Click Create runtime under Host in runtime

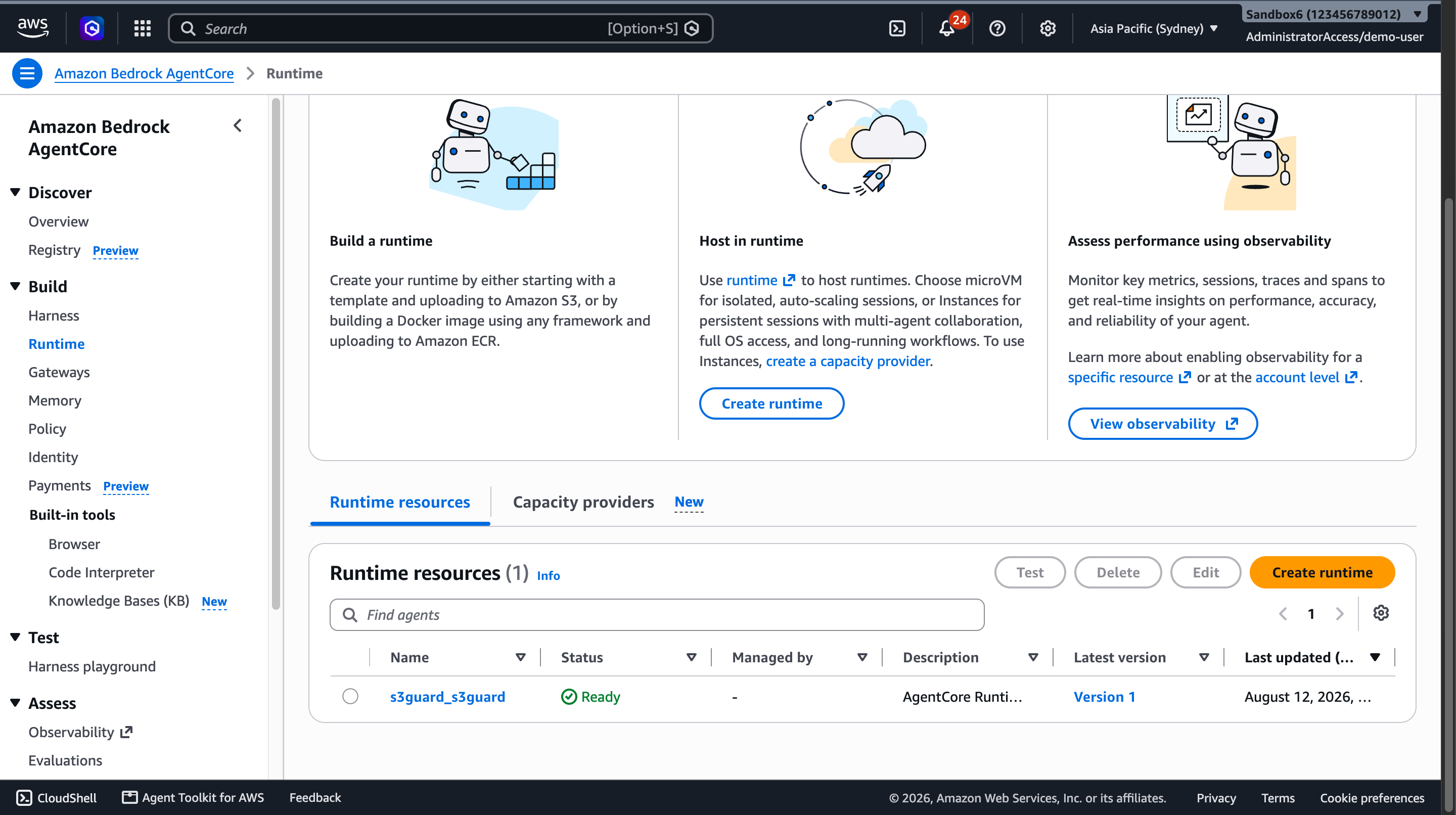tap(771, 403)
